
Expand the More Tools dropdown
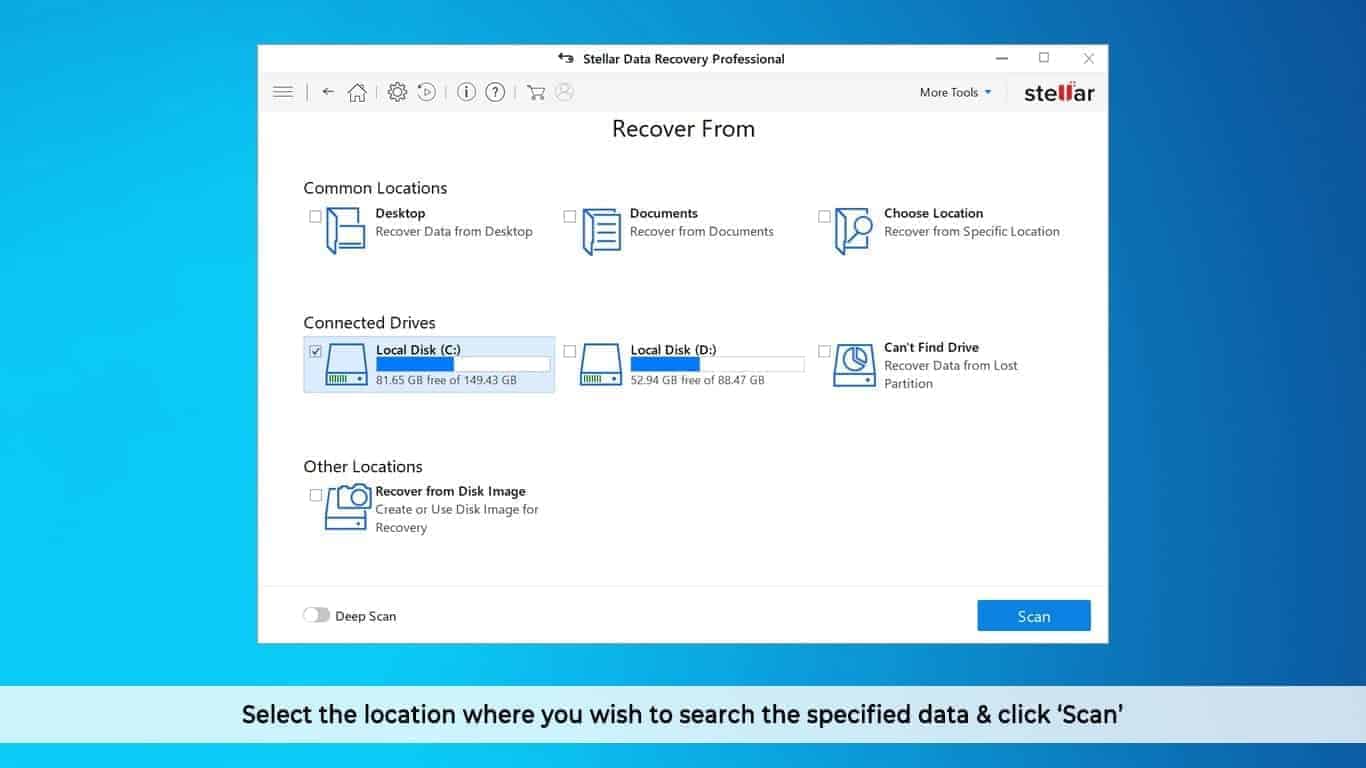tap(955, 92)
